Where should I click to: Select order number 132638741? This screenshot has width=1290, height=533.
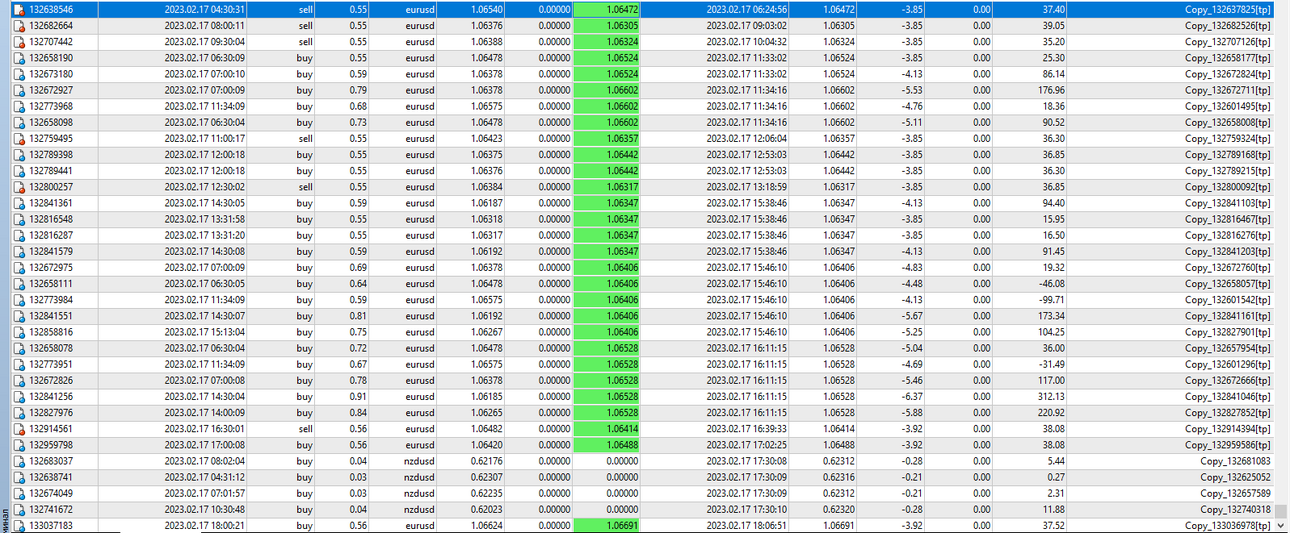coord(51,477)
